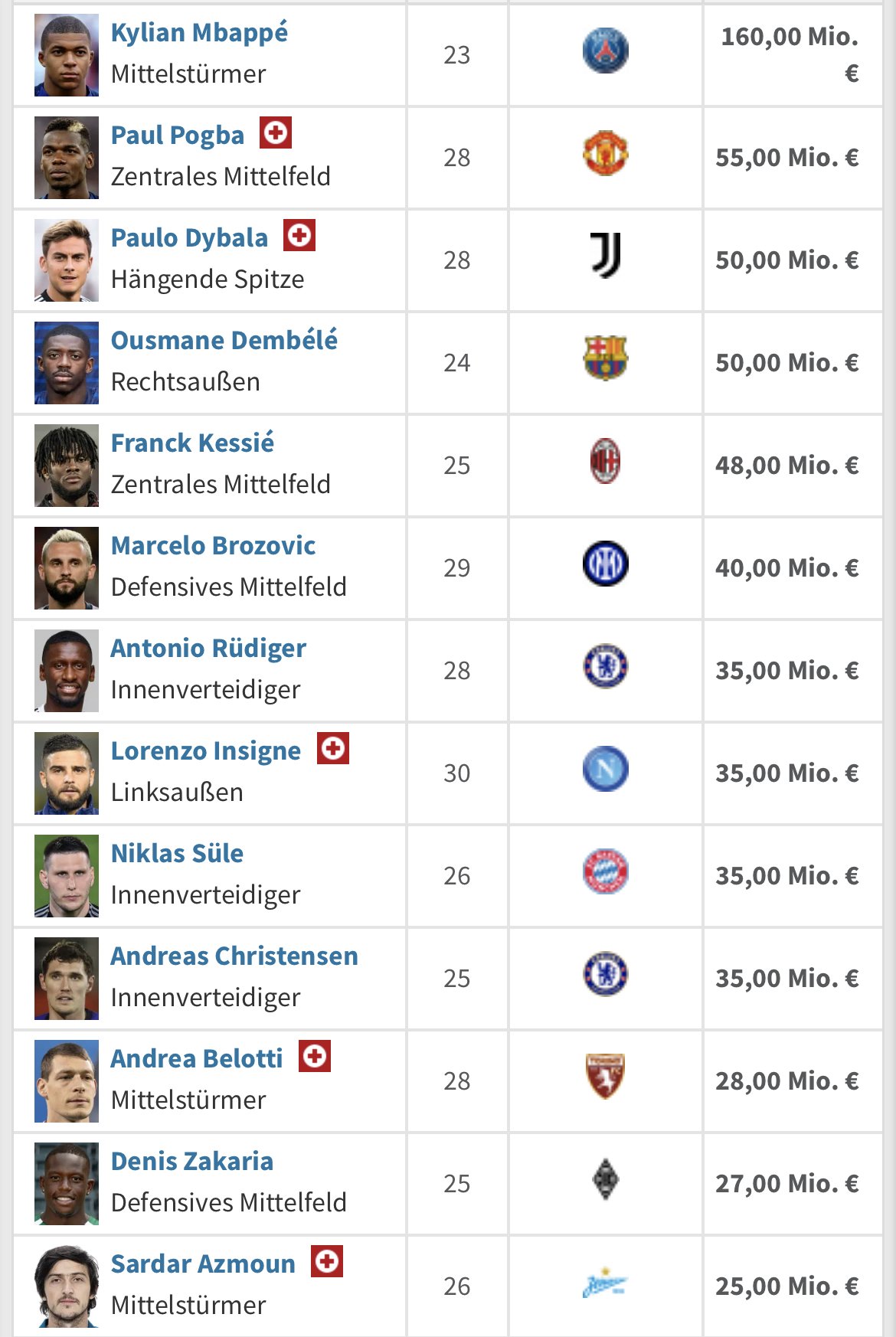Open the Inter Milan club logo
Screen dimensions: 896x1337
(x=605, y=564)
